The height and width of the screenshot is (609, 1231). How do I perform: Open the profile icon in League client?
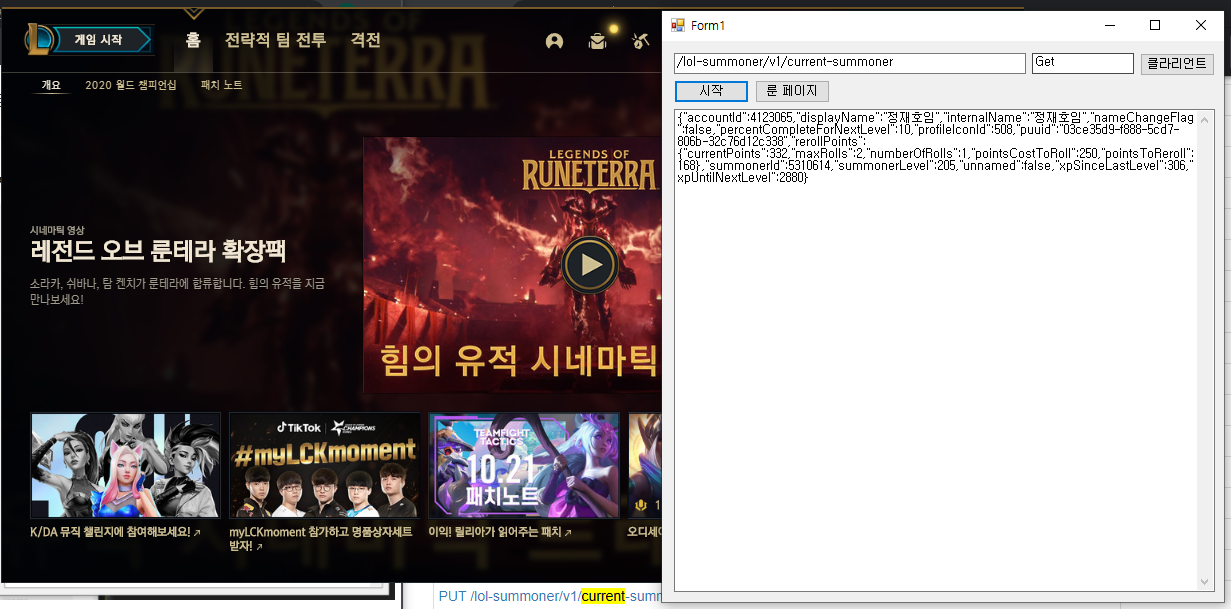[x=554, y=41]
